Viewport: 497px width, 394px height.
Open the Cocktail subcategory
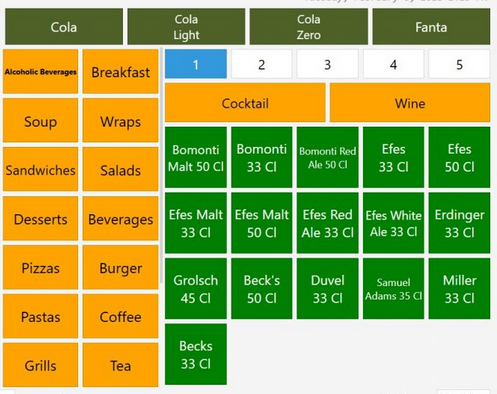pos(245,103)
